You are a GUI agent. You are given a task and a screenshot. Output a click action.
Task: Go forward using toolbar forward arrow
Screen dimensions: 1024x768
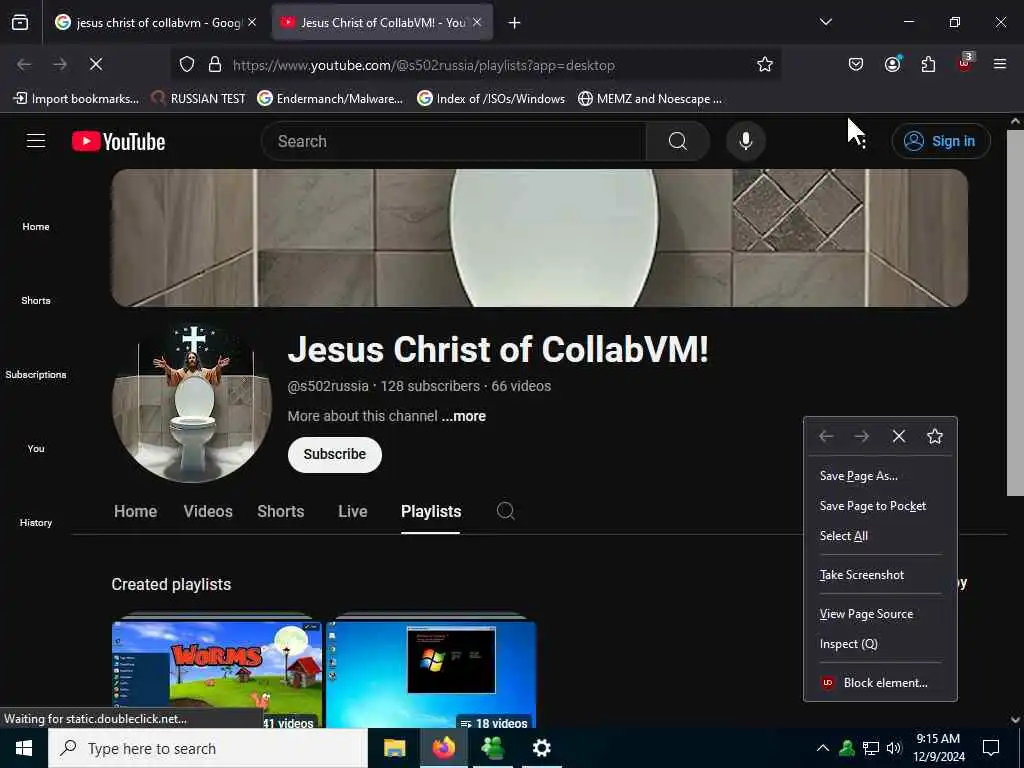pos(60,65)
